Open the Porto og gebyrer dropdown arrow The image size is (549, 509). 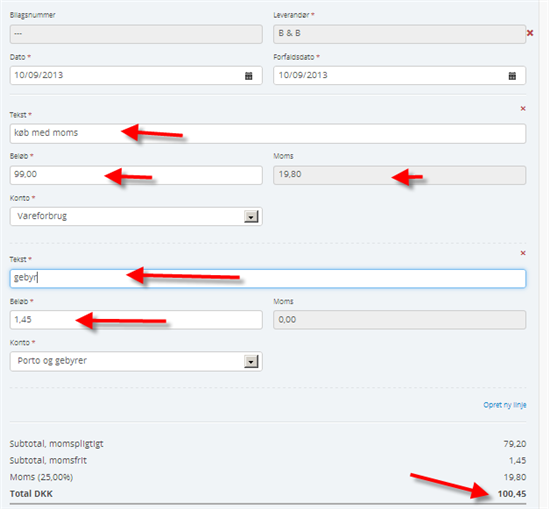251,362
